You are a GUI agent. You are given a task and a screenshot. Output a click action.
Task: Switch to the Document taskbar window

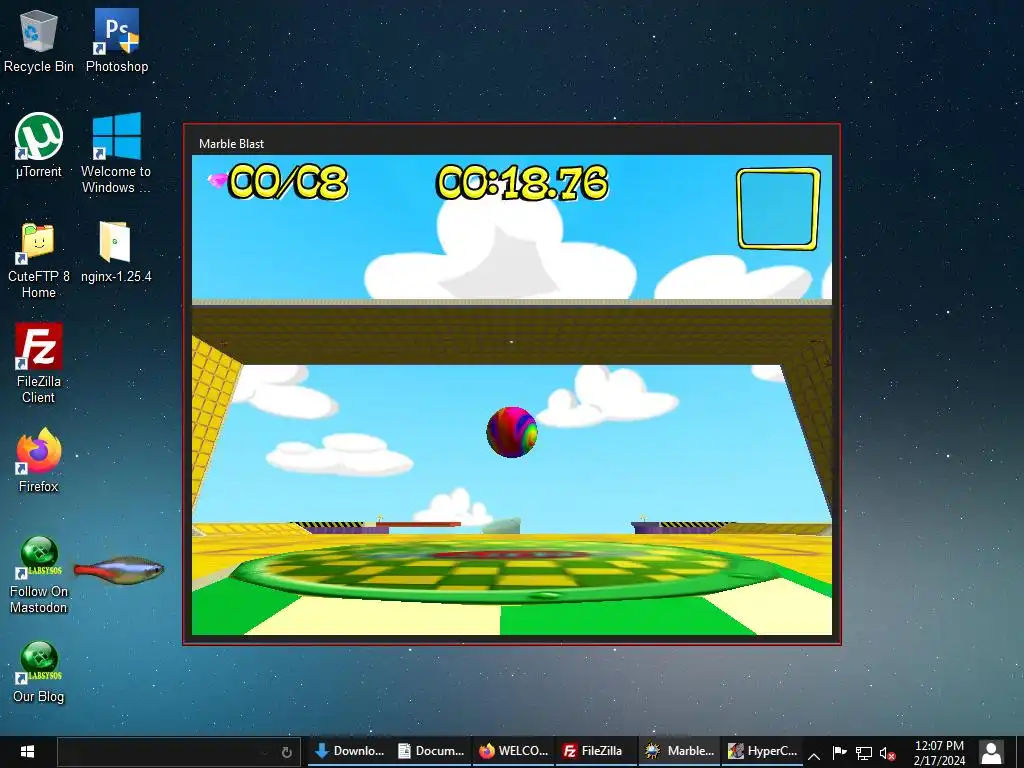tap(432, 751)
